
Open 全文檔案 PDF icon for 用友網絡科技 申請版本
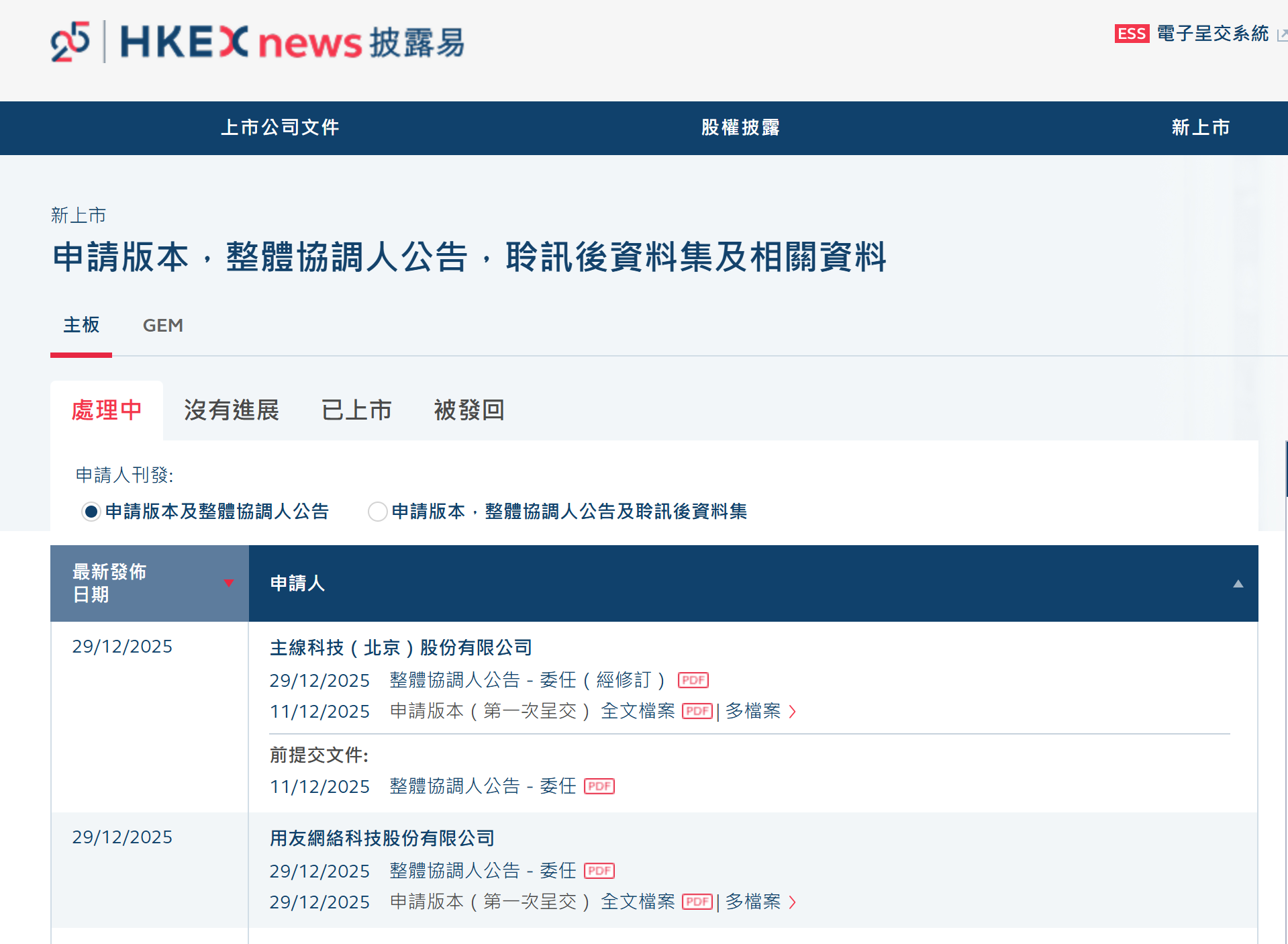[697, 902]
